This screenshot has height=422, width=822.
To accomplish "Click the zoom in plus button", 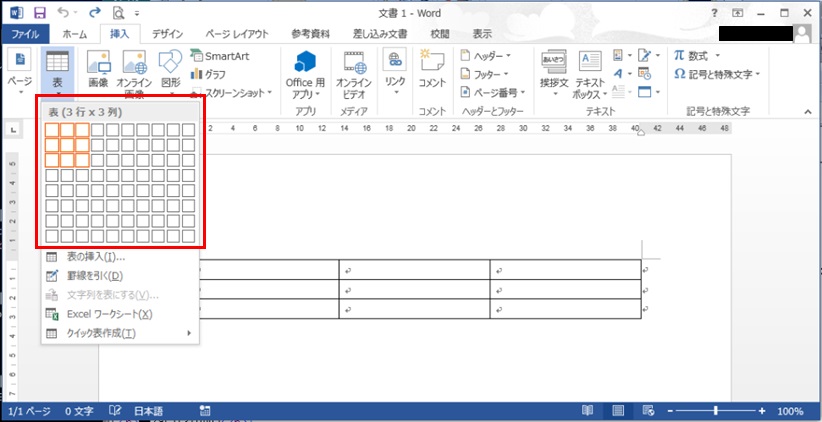I will point(762,411).
